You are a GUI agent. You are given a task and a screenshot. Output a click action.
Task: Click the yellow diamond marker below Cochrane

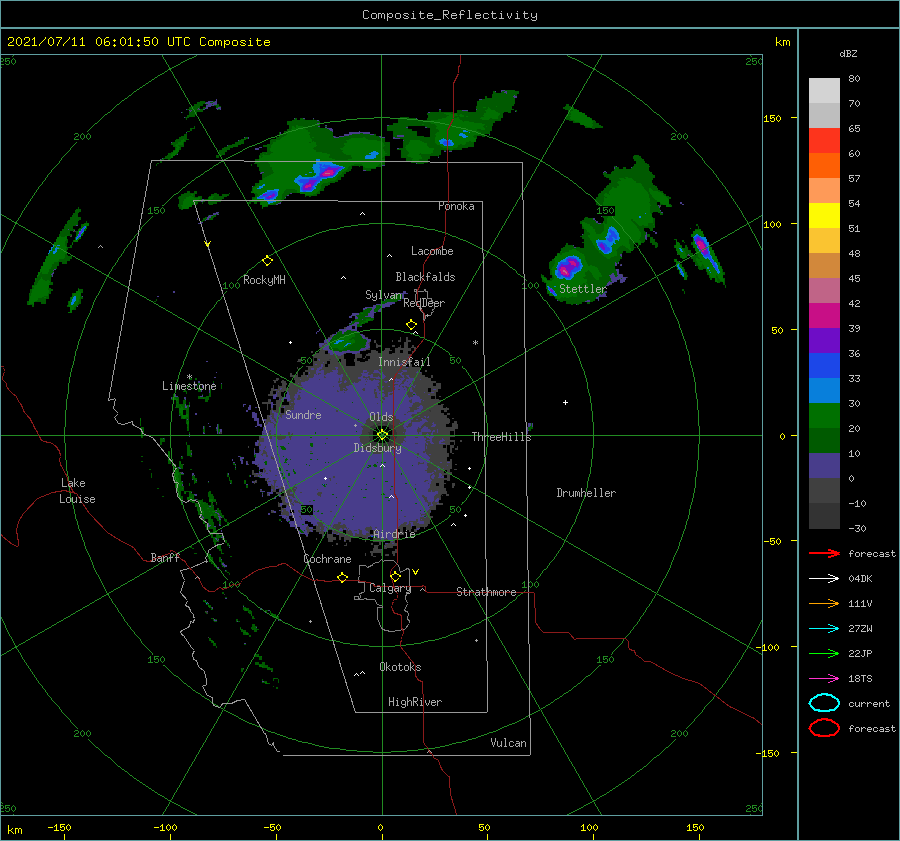coord(342,577)
